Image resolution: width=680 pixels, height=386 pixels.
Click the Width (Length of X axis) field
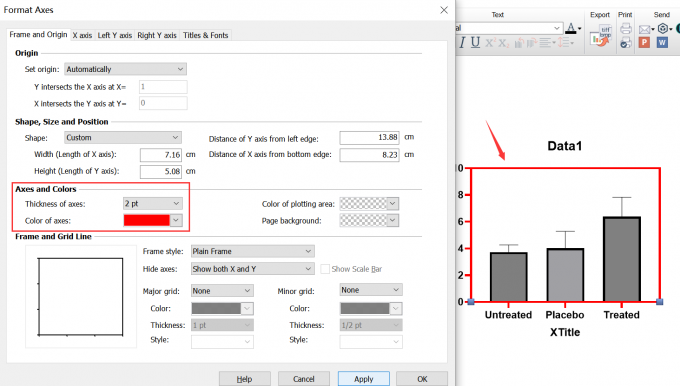click(161, 154)
